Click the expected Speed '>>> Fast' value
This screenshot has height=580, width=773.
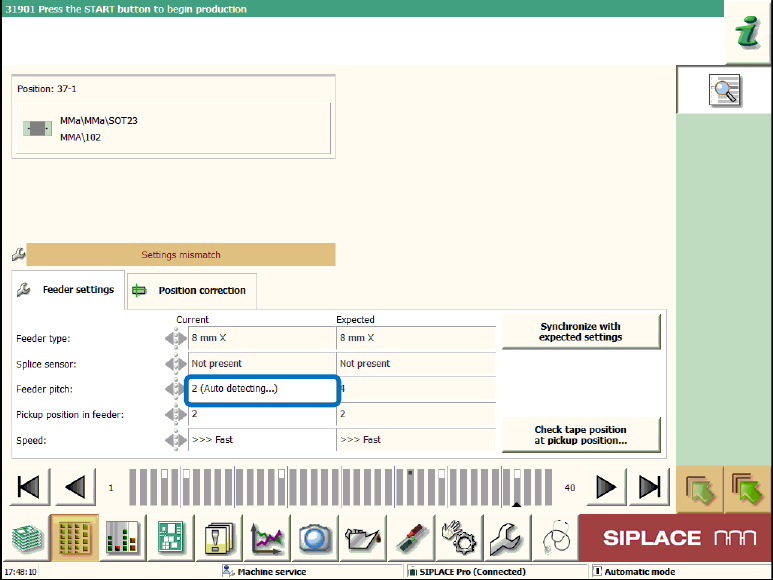coord(416,440)
